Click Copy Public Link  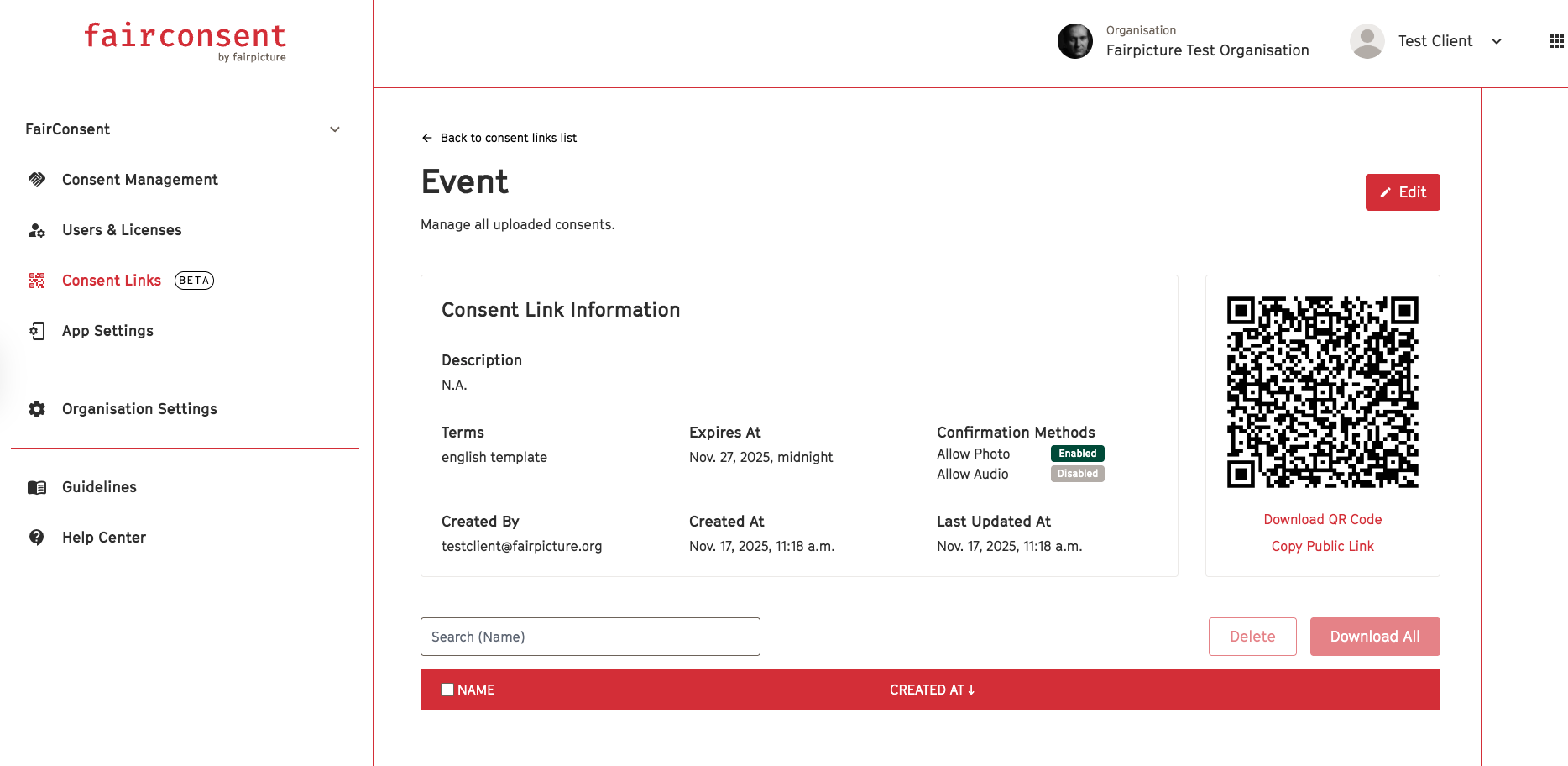pyautogui.click(x=1323, y=547)
